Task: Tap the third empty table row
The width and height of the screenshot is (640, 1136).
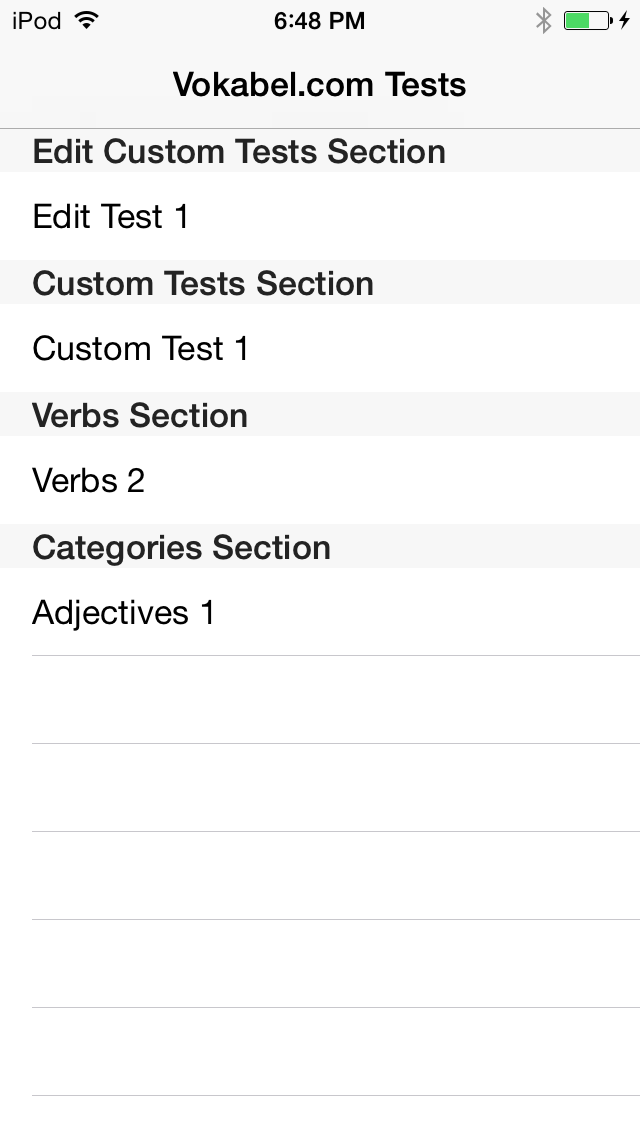Action: click(x=320, y=876)
